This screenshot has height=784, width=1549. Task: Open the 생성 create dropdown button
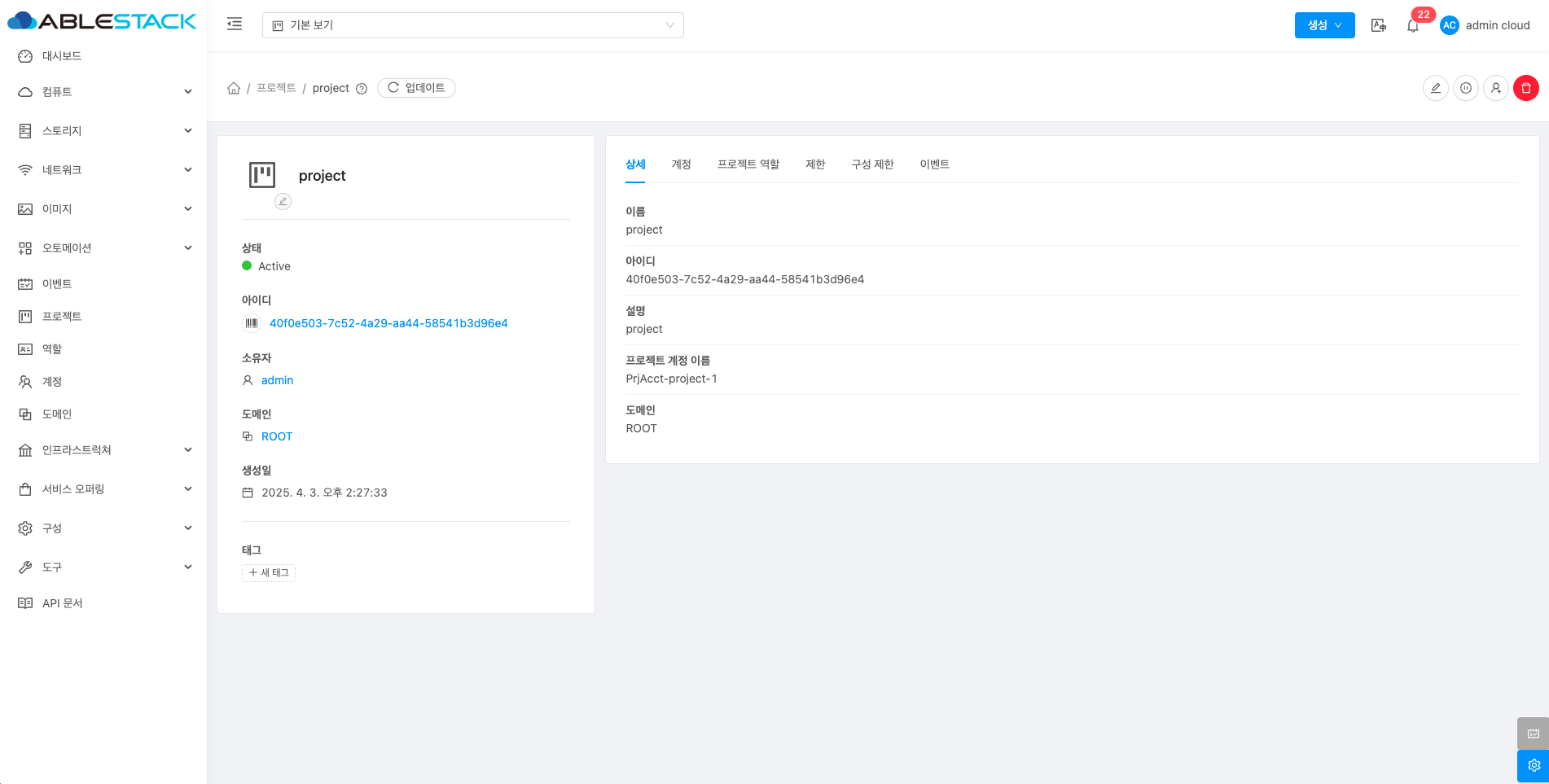click(x=1324, y=25)
